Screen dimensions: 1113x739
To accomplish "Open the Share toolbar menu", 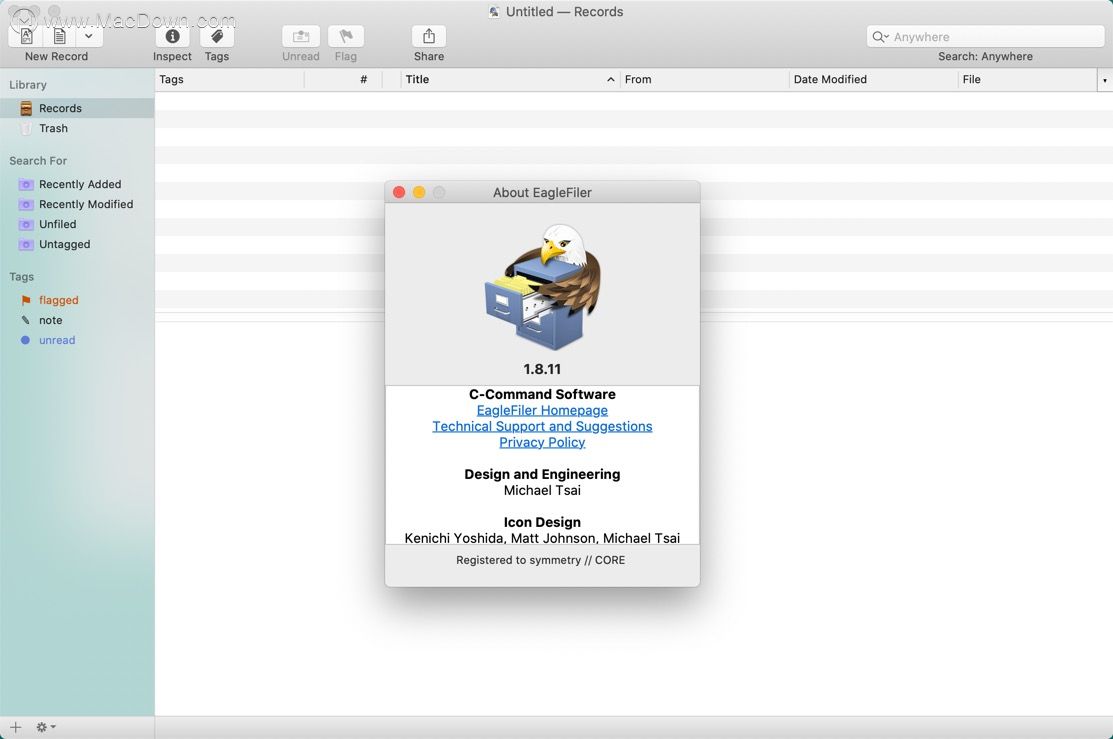I will click(x=429, y=35).
